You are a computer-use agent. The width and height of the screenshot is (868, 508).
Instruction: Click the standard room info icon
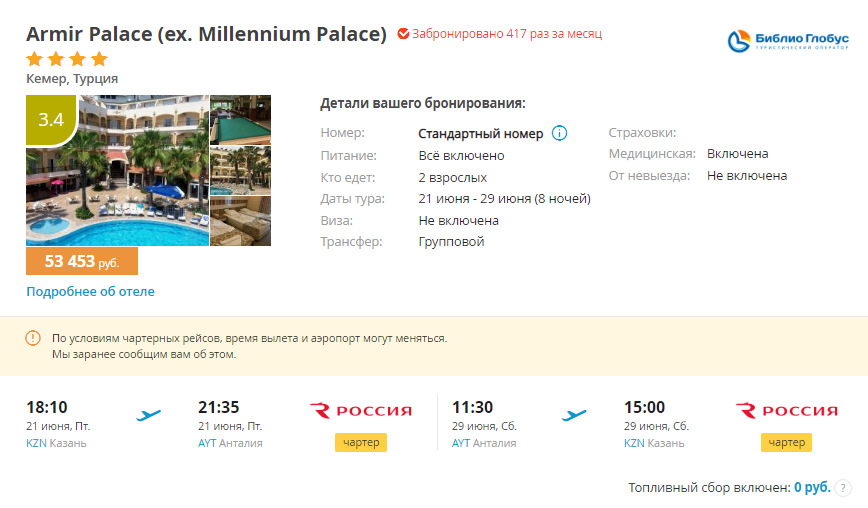tap(559, 133)
